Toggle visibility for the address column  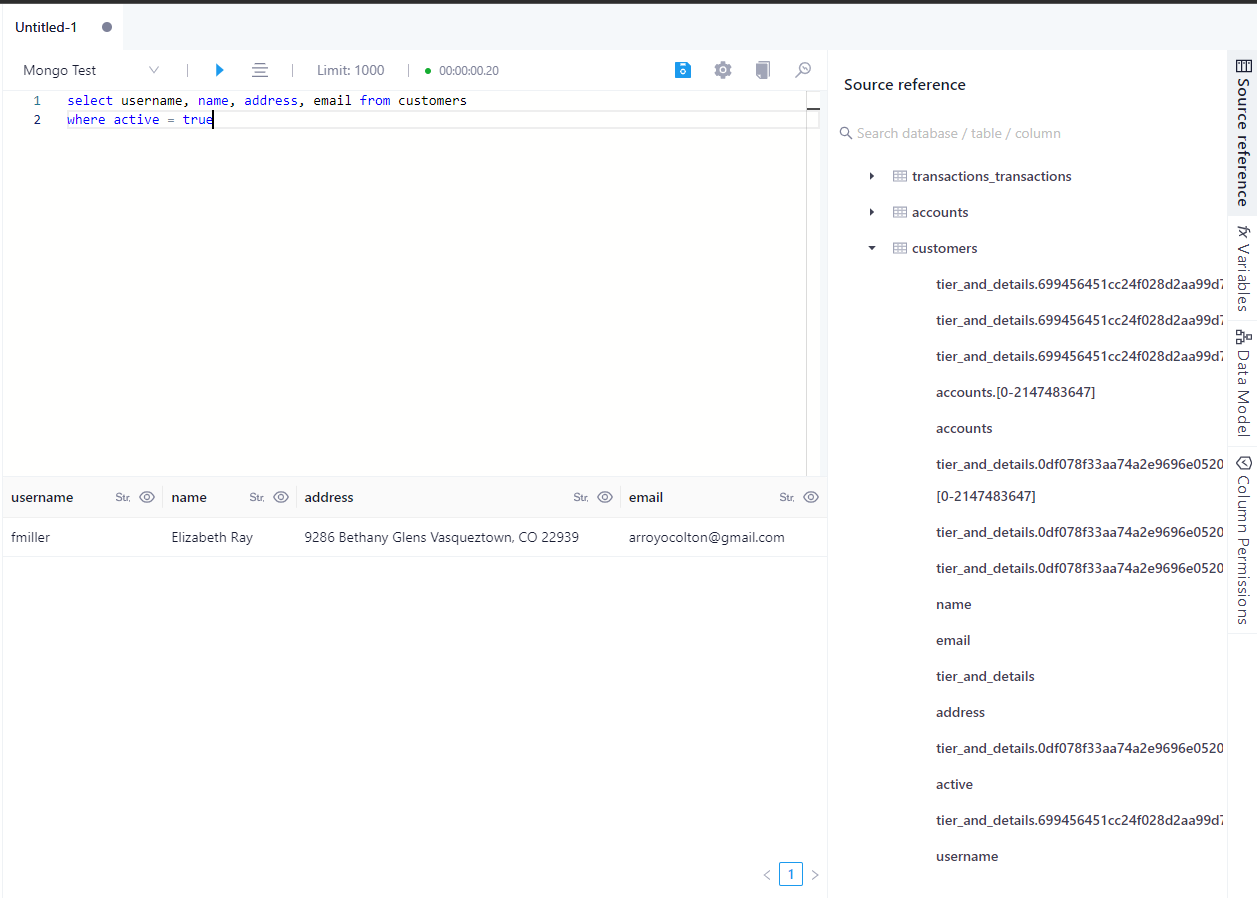(x=605, y=497)
